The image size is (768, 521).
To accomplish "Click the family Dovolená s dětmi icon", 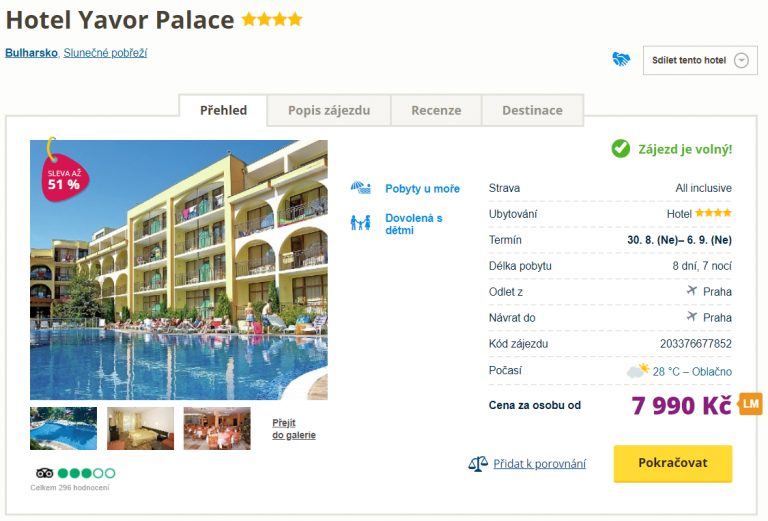I will pyautogui.click(x=361, y=223).
